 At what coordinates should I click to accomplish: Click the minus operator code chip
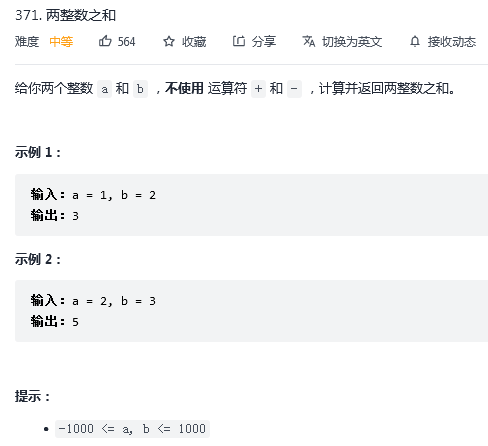[294, 89]
